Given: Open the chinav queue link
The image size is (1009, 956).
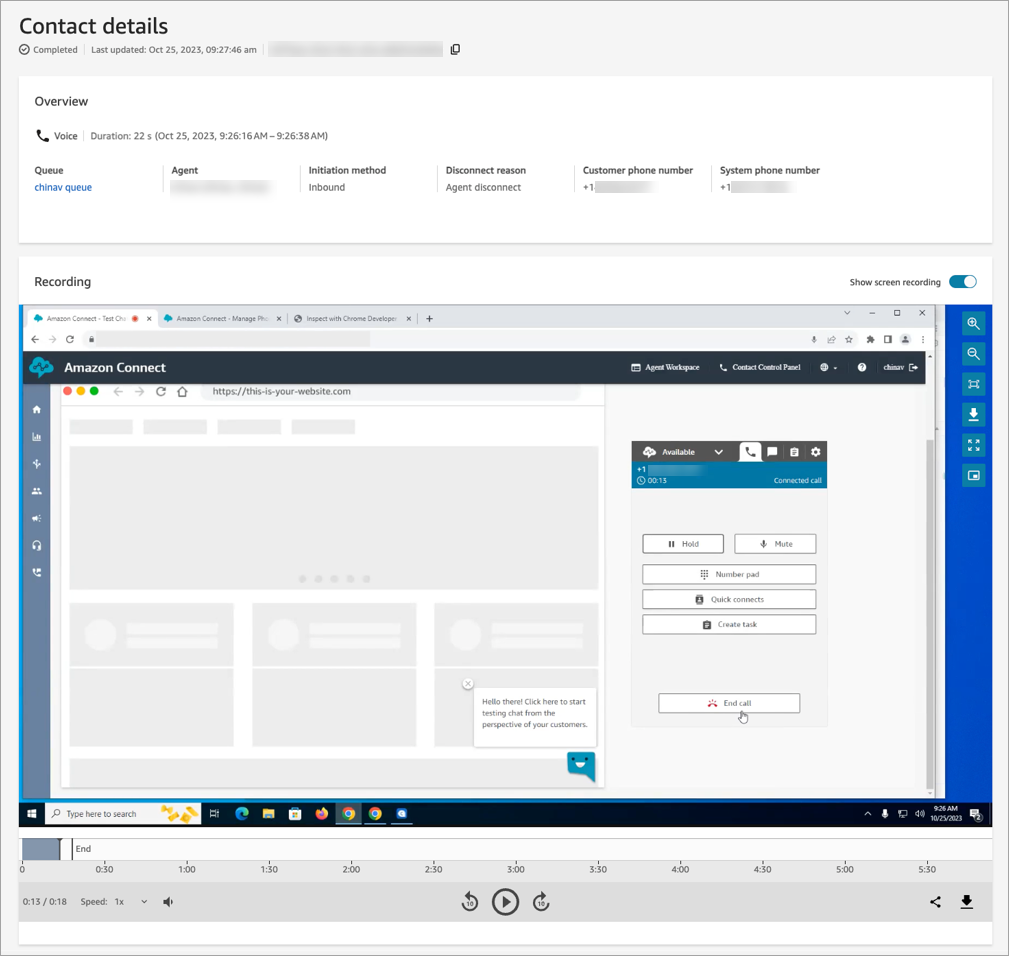Looking at the screenshot, I should [63, 187].
